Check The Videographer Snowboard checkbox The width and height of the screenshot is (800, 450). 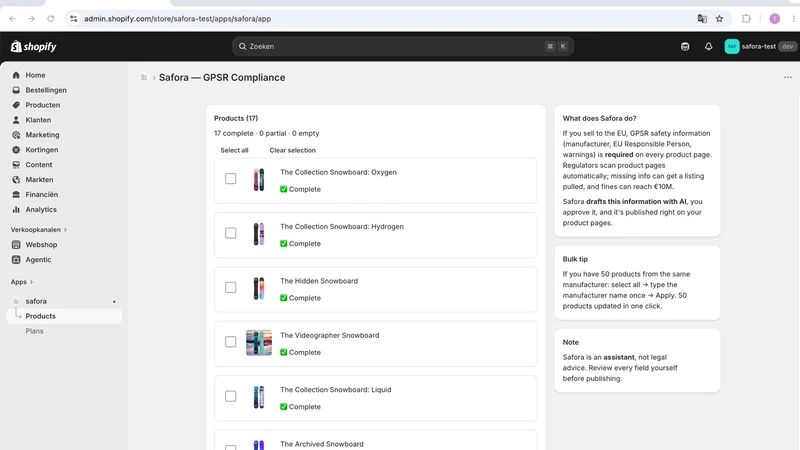click(231, 342)
